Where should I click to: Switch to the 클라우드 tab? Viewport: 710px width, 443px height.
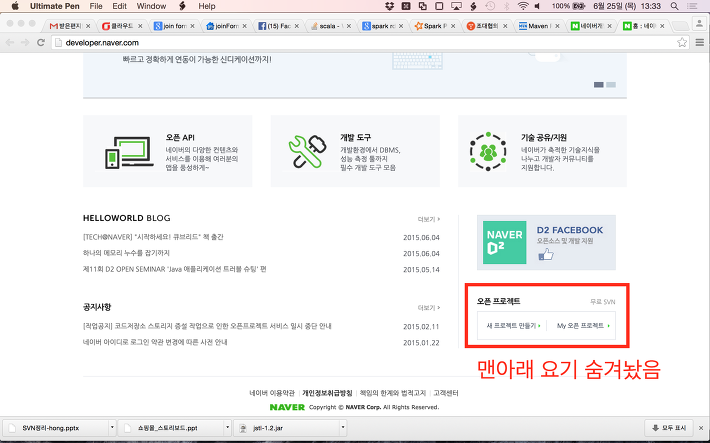121,26
